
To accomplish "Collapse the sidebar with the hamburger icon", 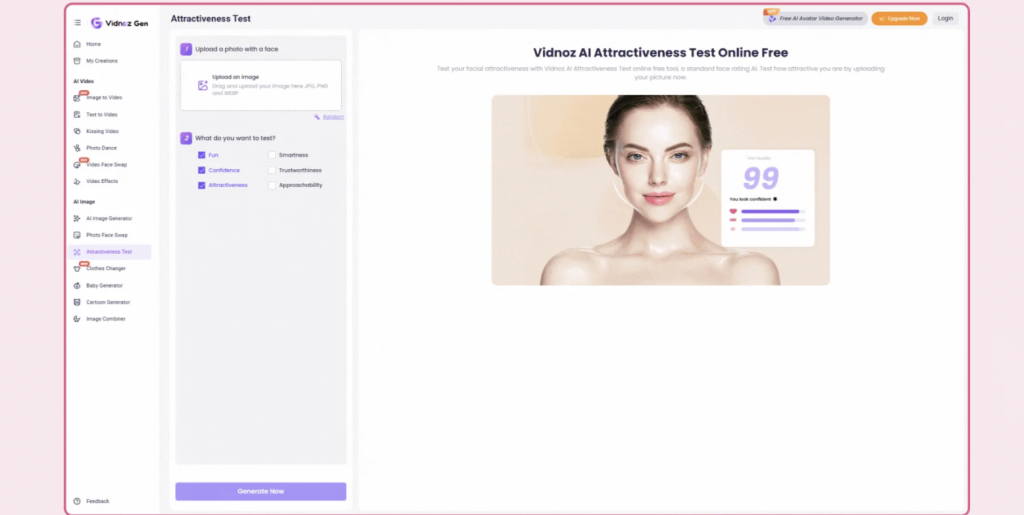I will point(78,22).
